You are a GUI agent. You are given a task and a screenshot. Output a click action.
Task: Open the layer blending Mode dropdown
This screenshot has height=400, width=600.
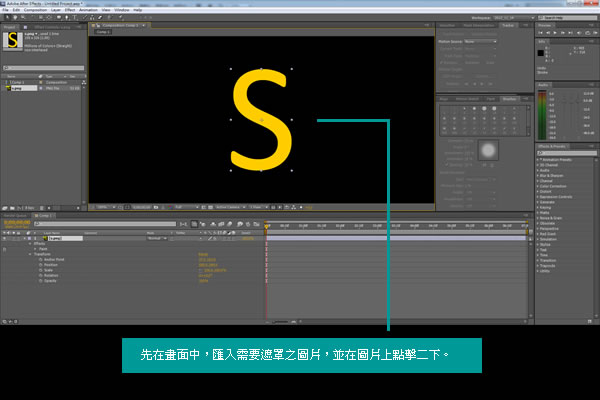157,238
